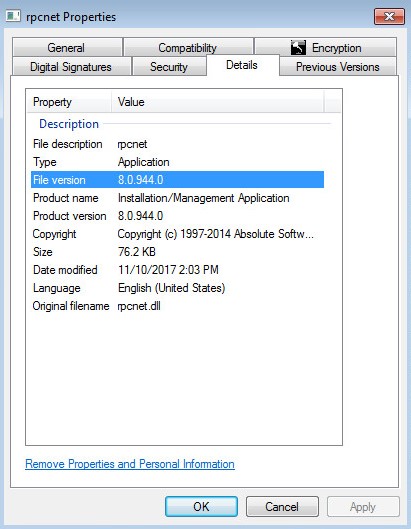411x529 pixels.
Task: Select the File description row
Action: click(x=177, y=144)
